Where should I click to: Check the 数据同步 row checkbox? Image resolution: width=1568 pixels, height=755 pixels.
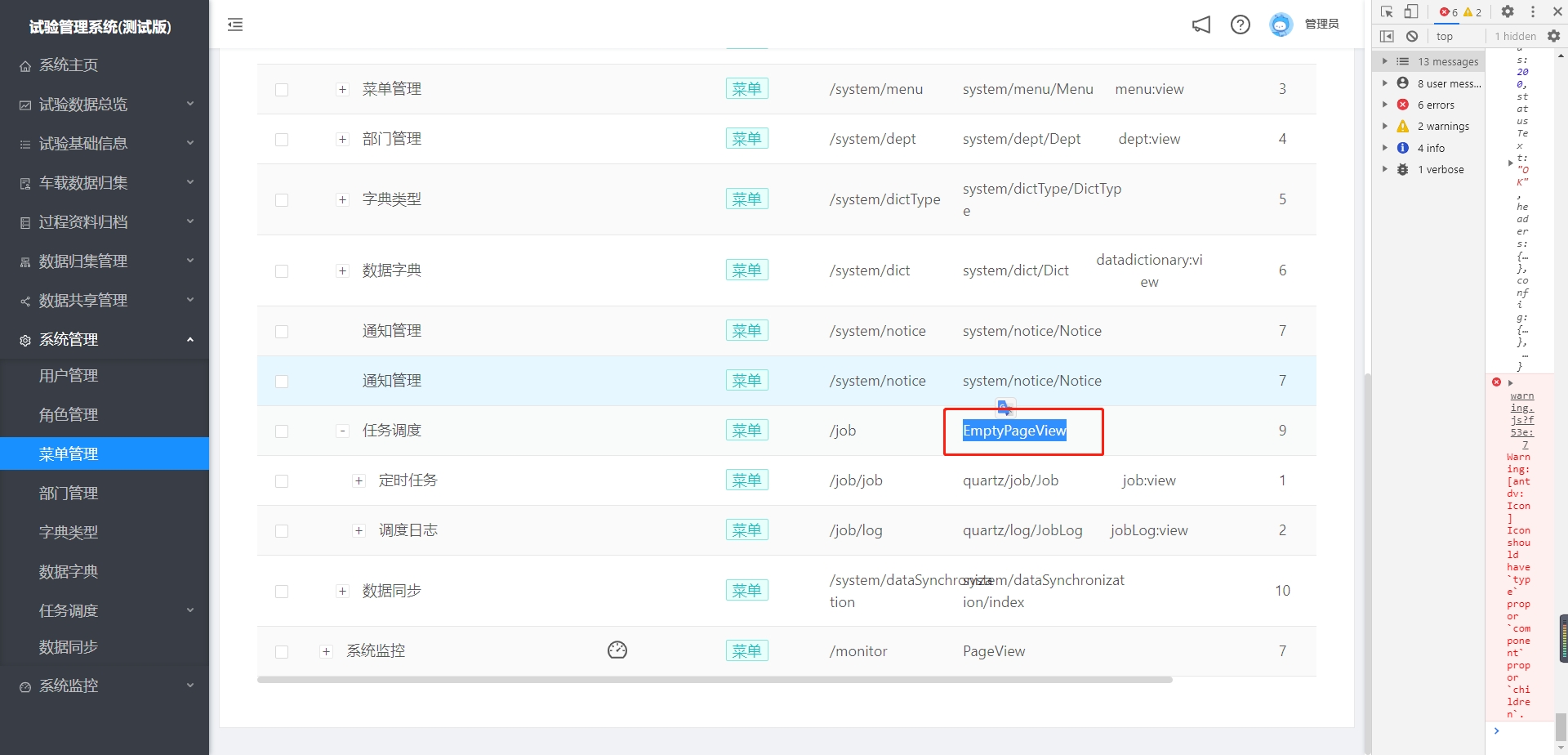tap(282, 592)
